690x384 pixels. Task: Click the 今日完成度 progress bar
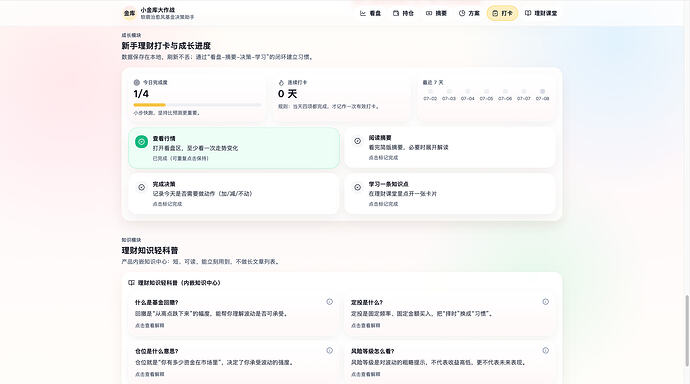tap(197, 105)
